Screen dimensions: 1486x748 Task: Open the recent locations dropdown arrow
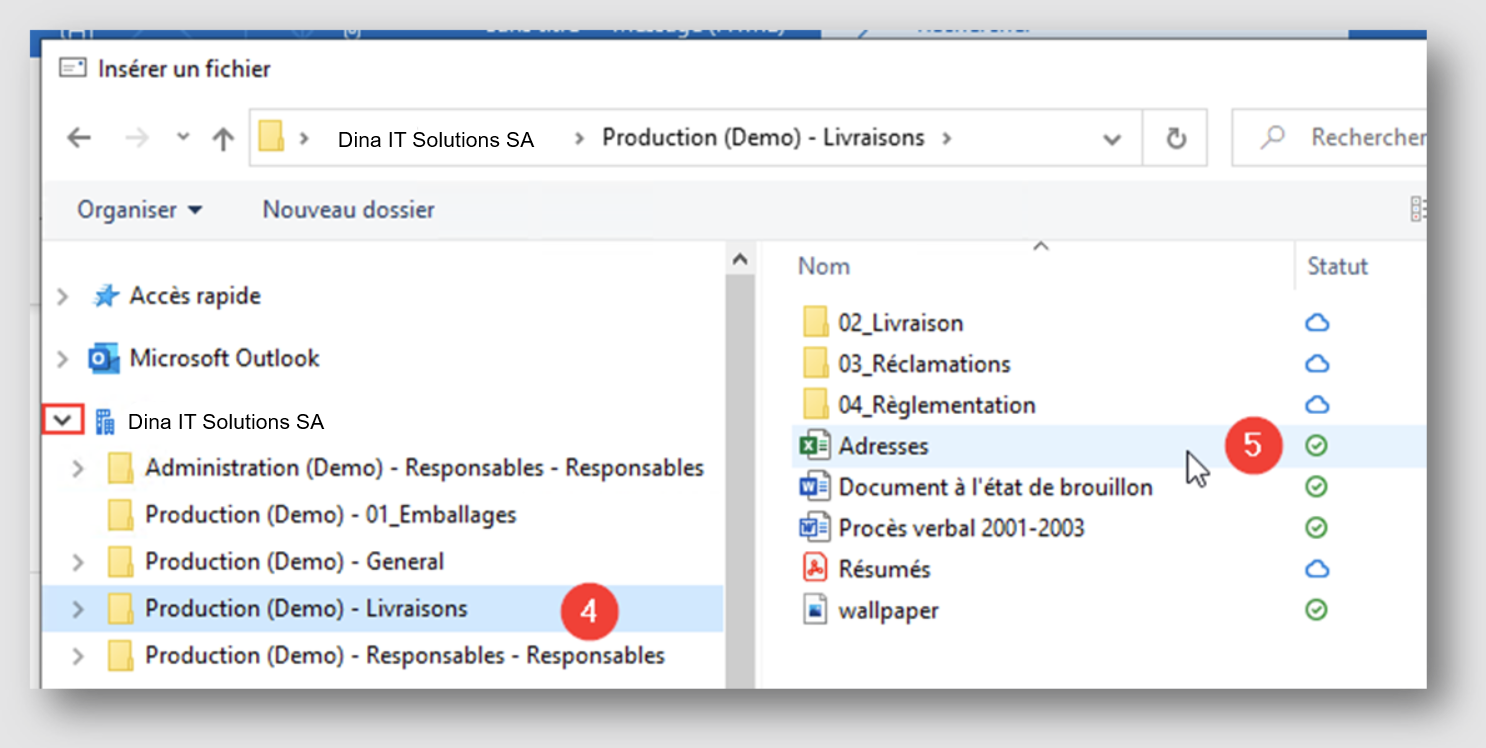tap(183, 137)
